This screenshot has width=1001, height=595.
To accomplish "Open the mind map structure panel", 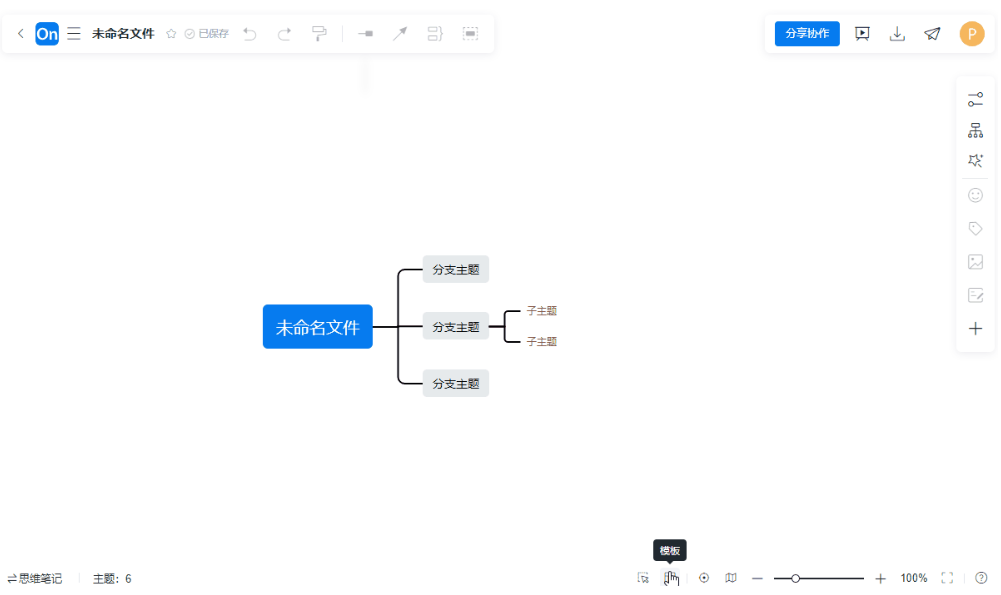I will (x=975, y=130).
